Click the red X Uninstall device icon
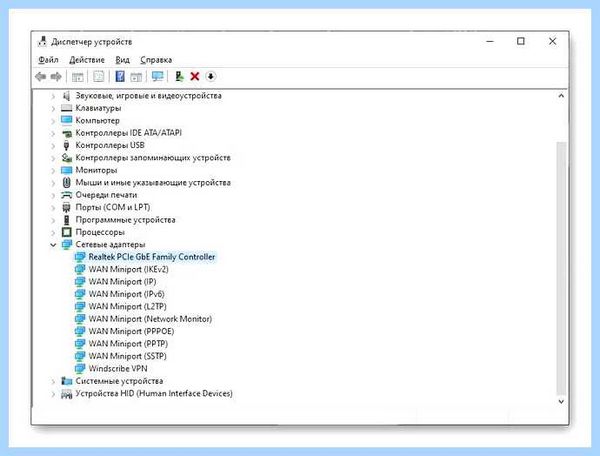 pos(195,77)
